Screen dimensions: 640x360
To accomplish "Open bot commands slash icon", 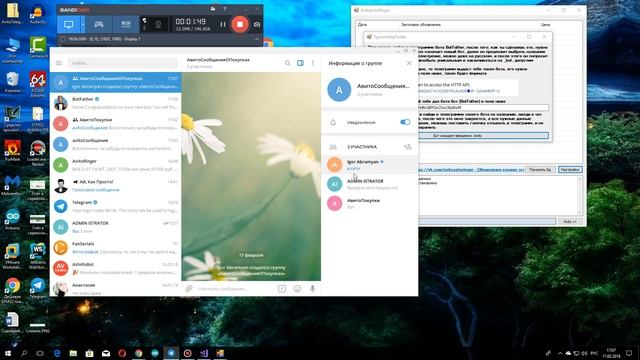I will (282, 289).
